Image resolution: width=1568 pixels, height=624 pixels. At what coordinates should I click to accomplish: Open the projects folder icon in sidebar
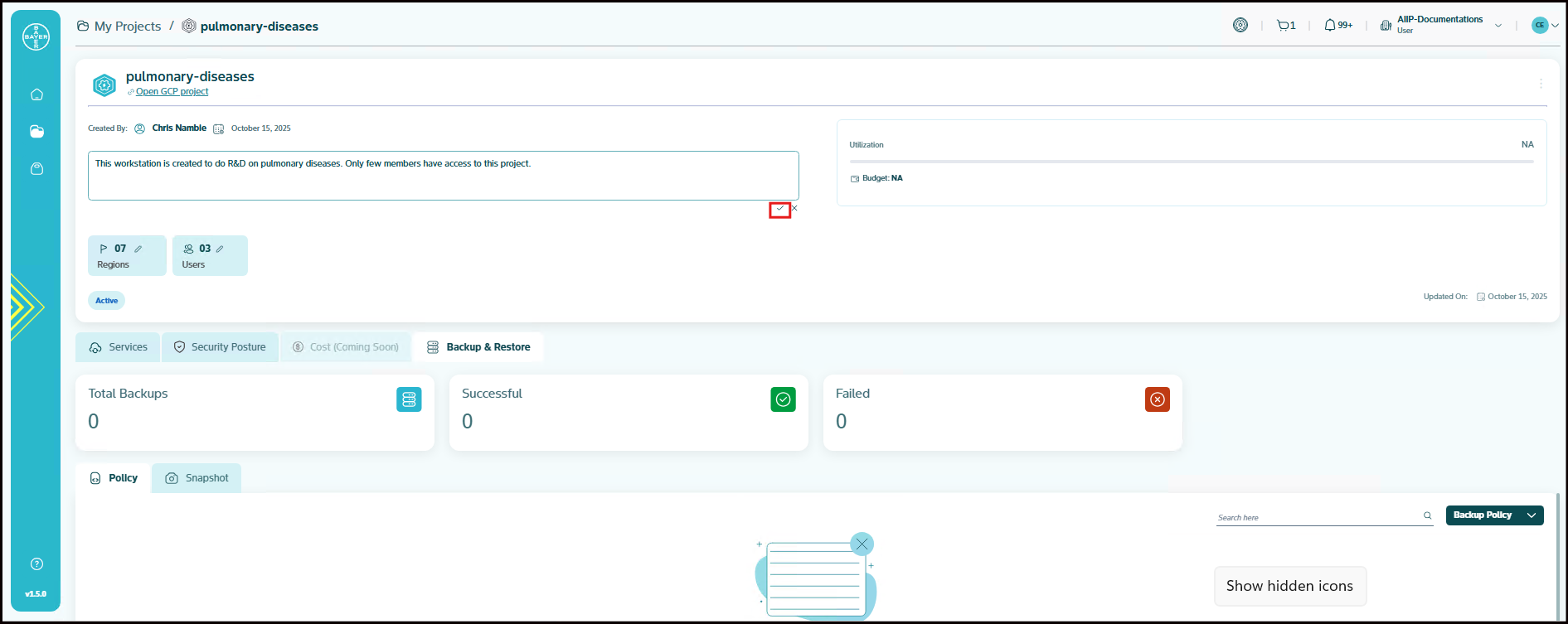click(36, 132)
